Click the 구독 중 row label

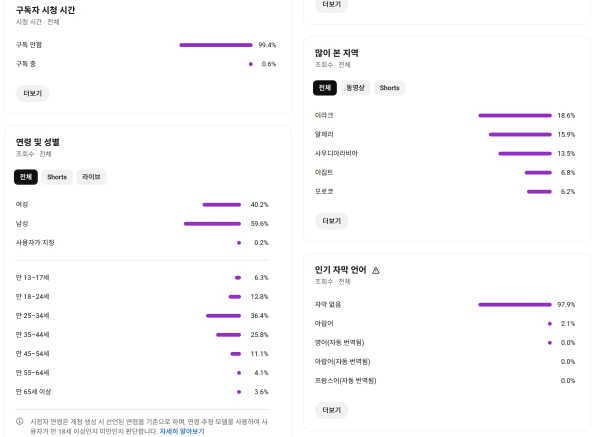coord(26,64)
